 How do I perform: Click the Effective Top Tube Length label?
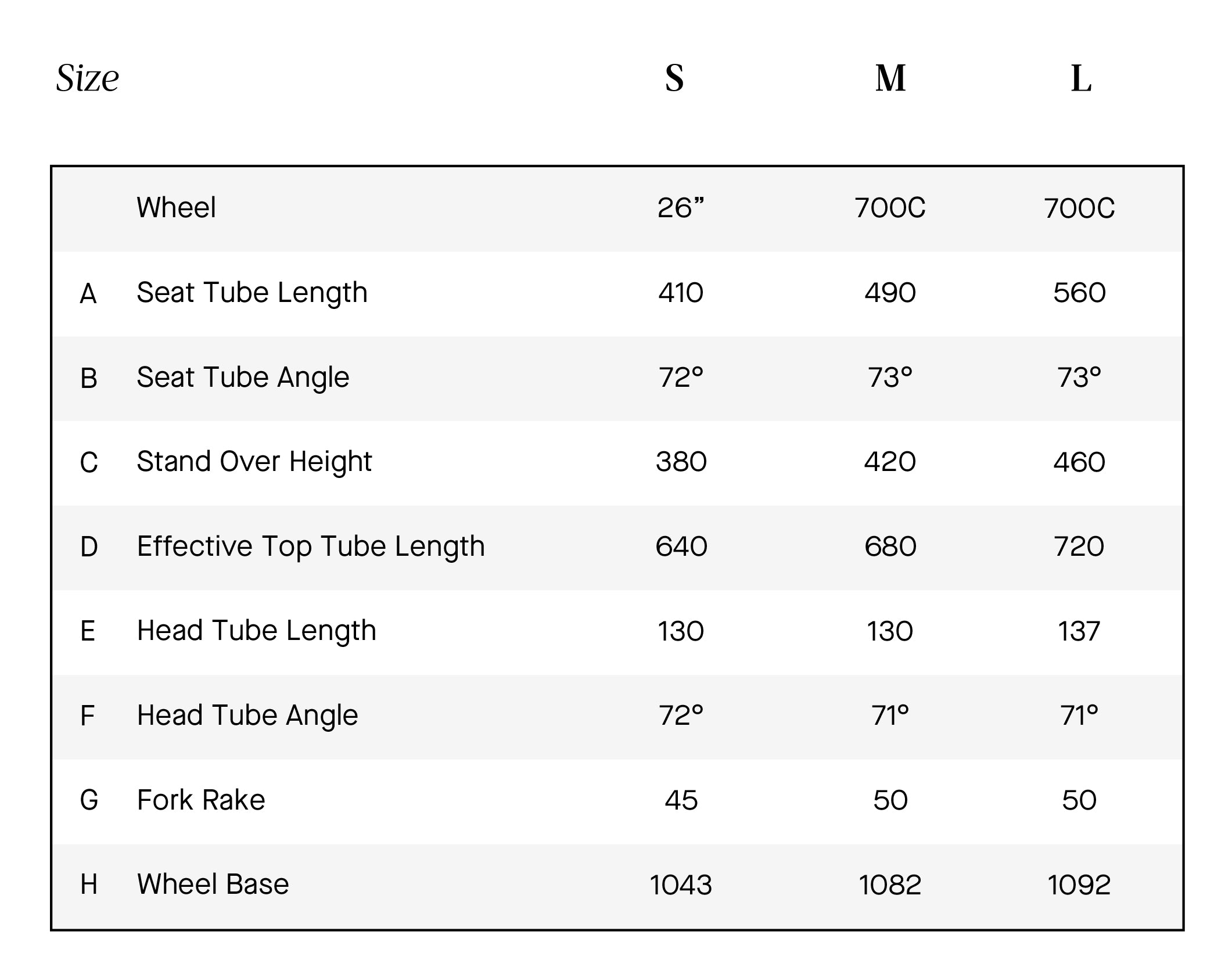pyautogui.click(x=311, y=546)
